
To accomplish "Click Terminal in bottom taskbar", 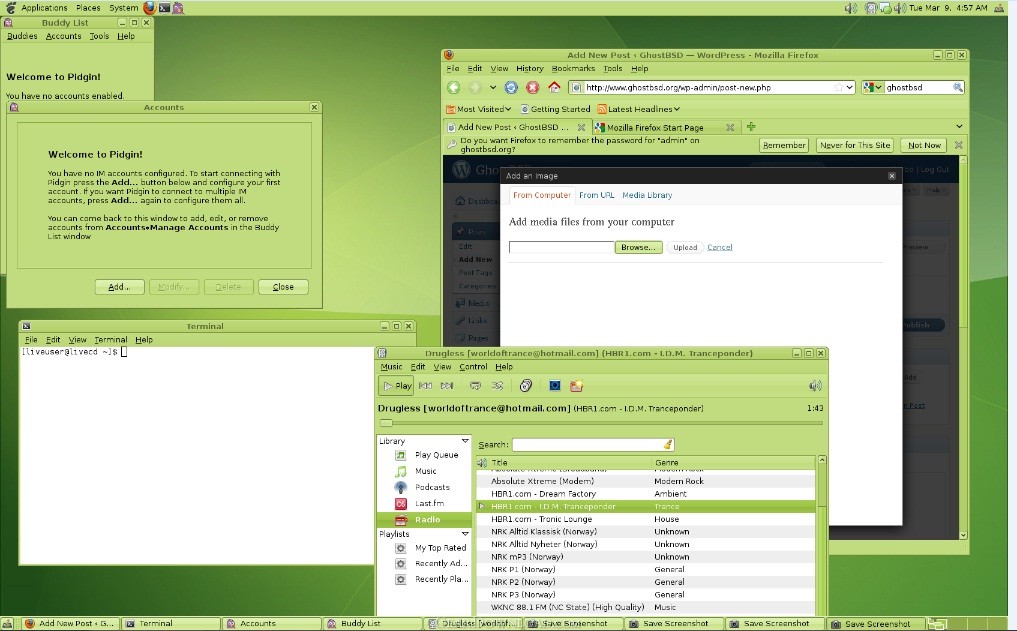I will (173, 623).
